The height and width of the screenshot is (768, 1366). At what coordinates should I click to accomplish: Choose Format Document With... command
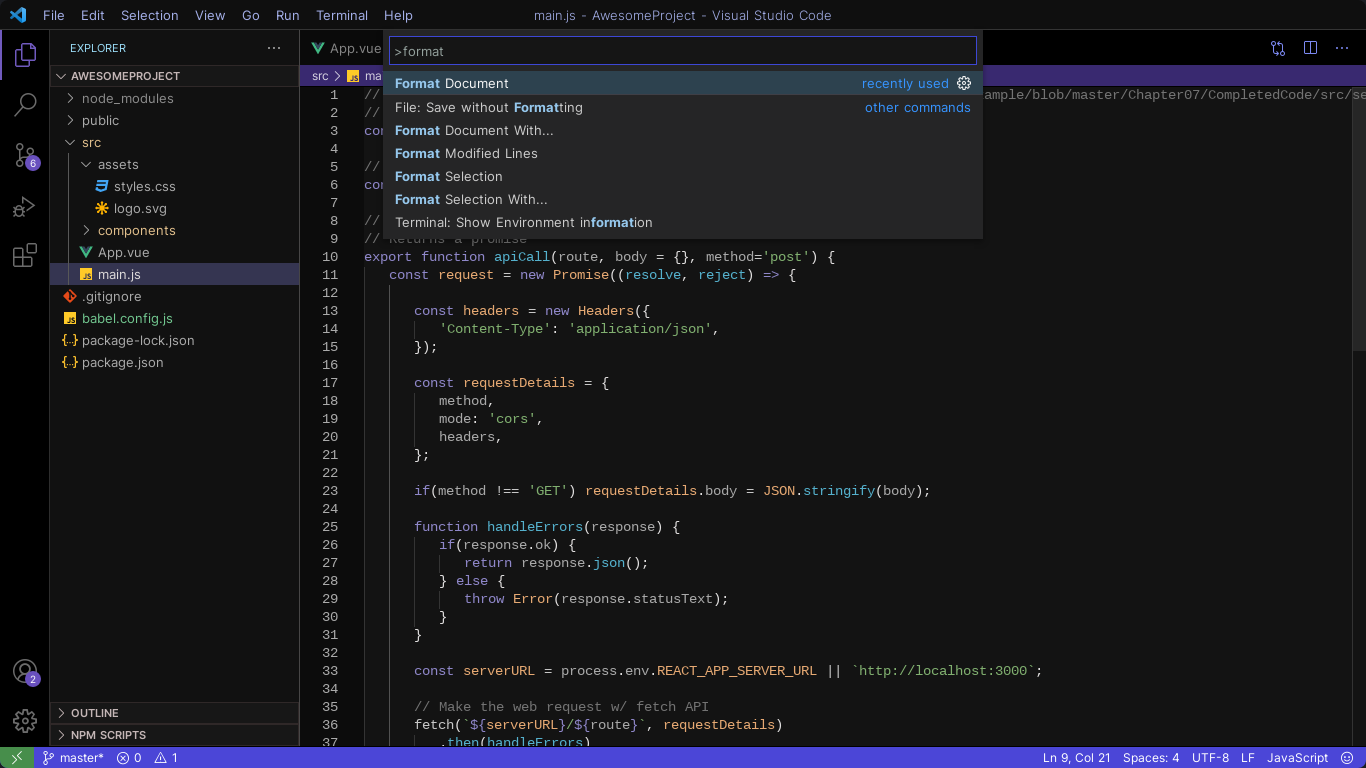[683, 130]
